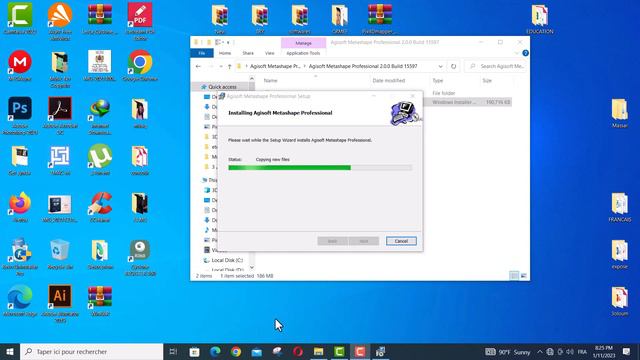Expand the address bar history dropdown
The image size is (640, 360).
pyautogui.click(x=440, y=66)
